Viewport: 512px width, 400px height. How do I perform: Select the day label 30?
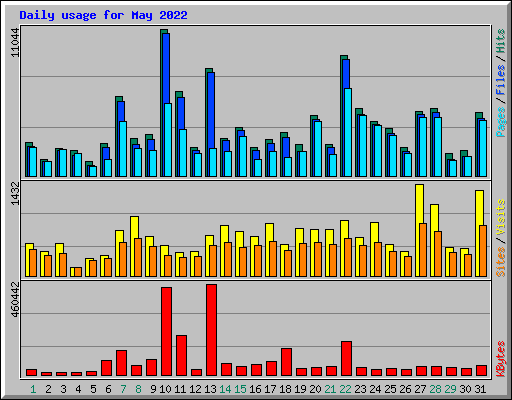point(465,389)
